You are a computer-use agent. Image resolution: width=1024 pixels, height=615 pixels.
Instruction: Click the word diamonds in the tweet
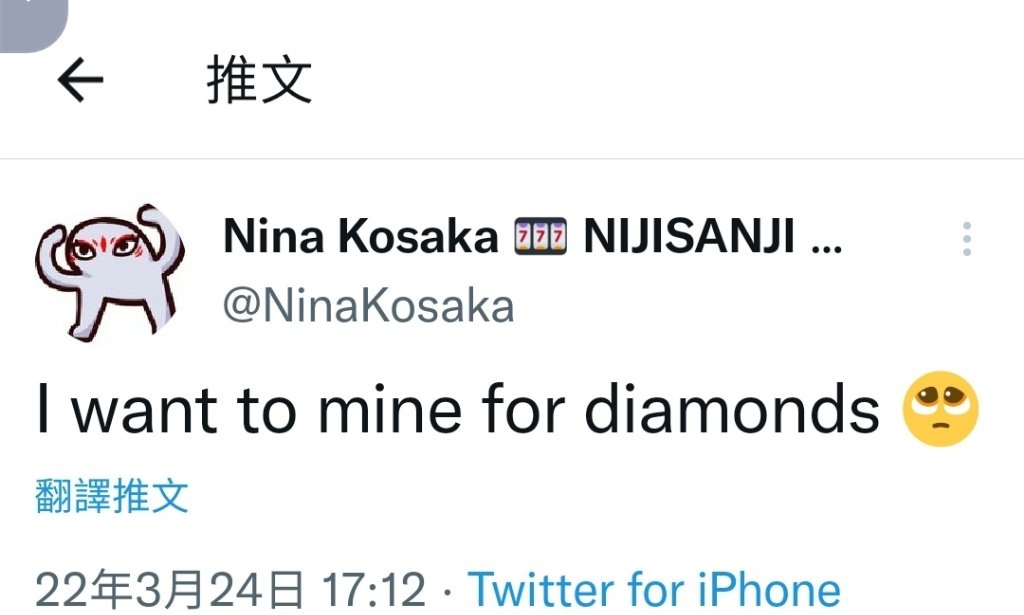tap(732, 409)
